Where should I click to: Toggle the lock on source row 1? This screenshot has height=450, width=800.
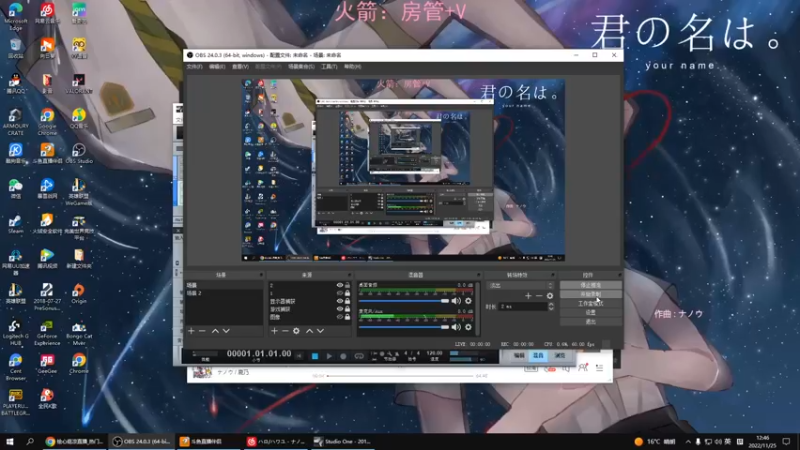pyautogui.click(x=347, y=293)
